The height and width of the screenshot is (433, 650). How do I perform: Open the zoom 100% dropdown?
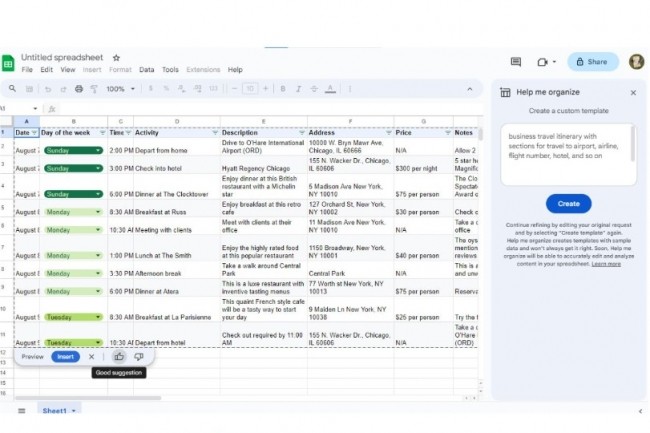[x=119, y=89]
